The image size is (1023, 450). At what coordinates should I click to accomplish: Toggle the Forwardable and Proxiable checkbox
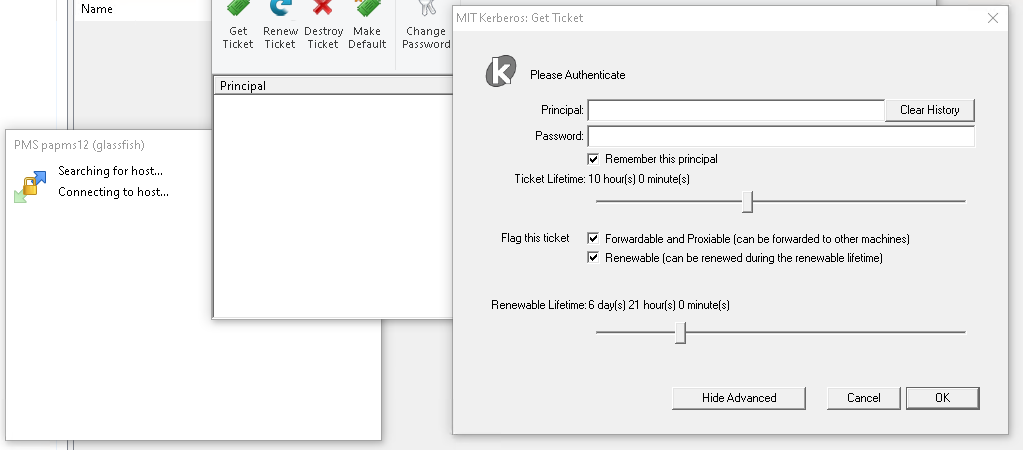pos(594,239)
